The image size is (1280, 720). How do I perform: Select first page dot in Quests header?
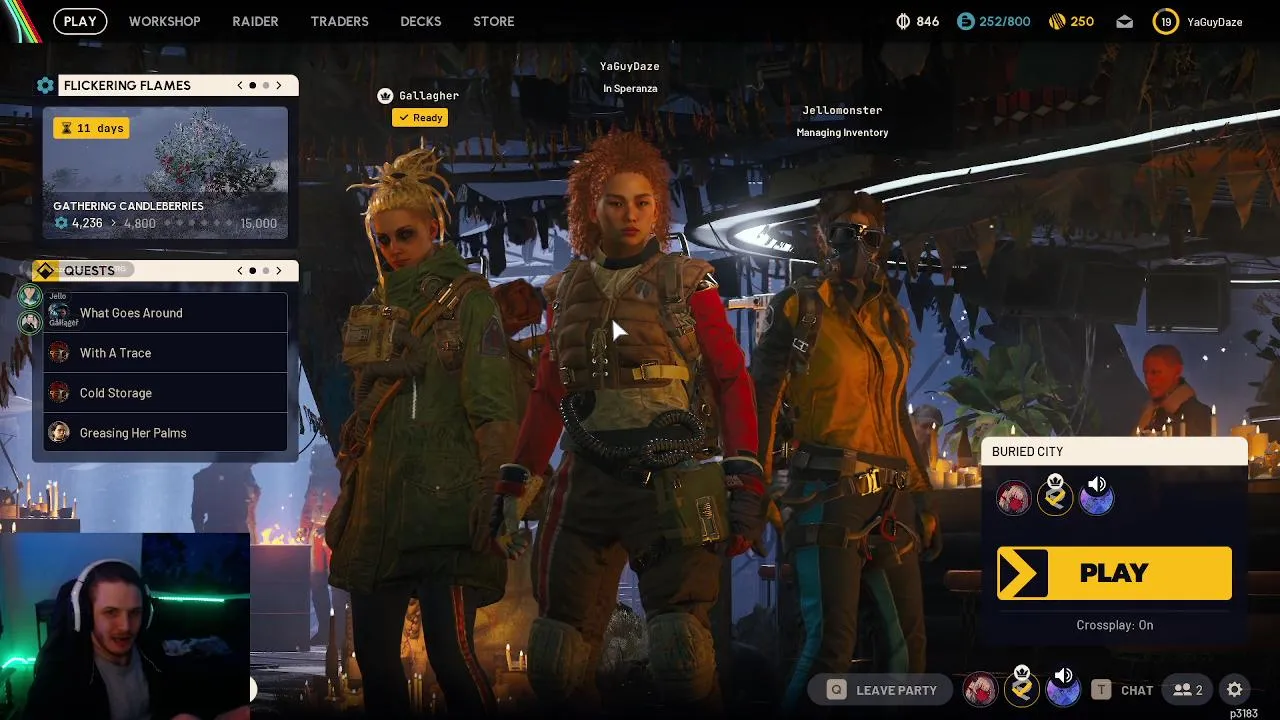click(253, 270)
